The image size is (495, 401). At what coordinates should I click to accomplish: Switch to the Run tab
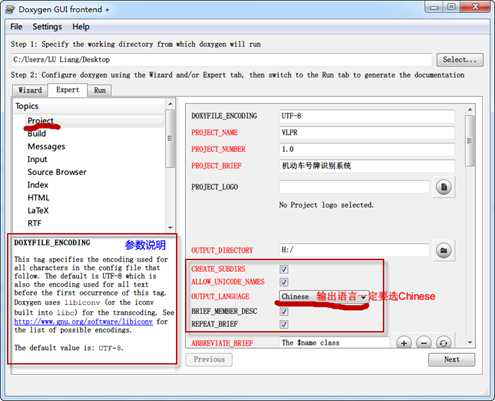pyautogui.click(x=100, y=90)
